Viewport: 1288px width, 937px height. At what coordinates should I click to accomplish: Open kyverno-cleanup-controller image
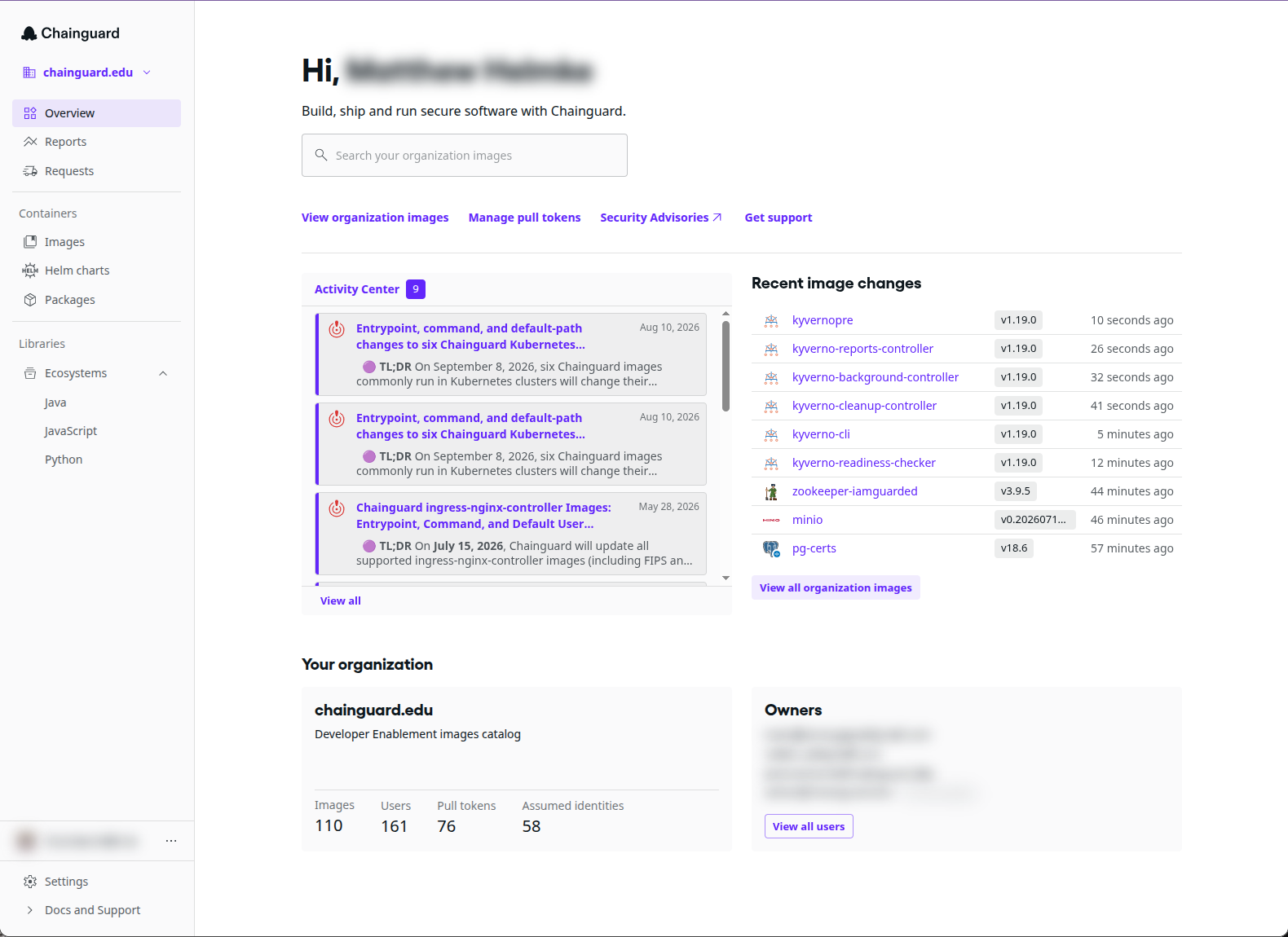tap(864, 406)
